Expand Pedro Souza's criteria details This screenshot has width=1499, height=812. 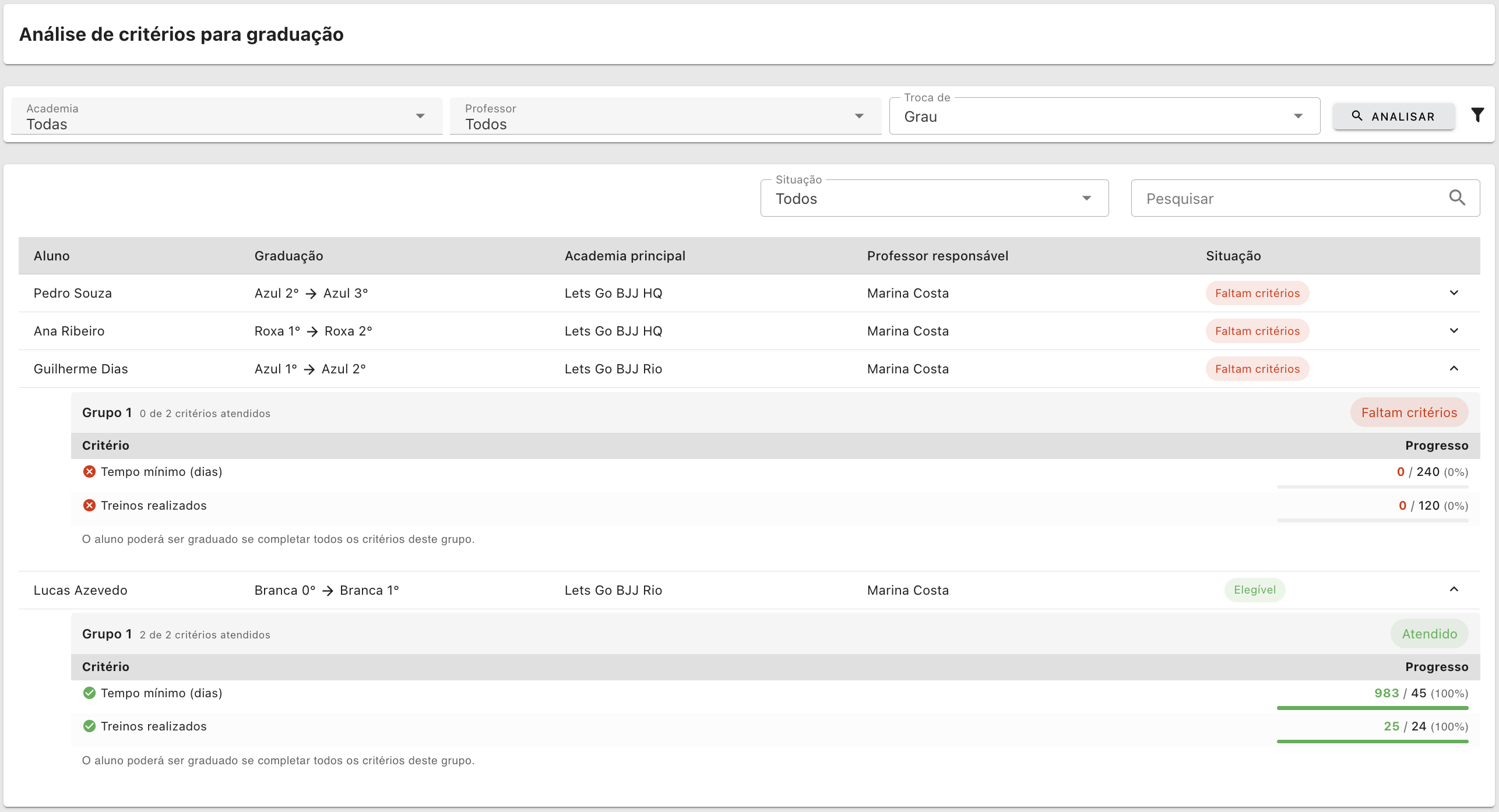pyautogui.click(x=1454, y=293)
